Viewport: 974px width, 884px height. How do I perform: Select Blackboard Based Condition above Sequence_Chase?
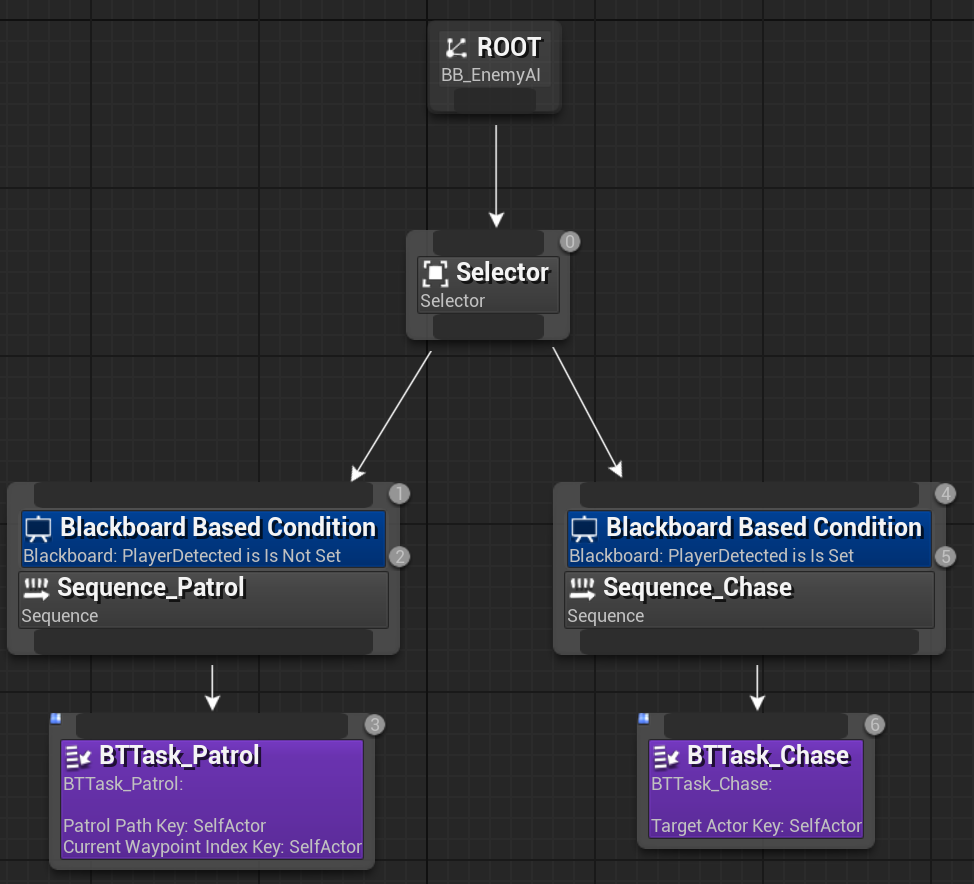764,527
